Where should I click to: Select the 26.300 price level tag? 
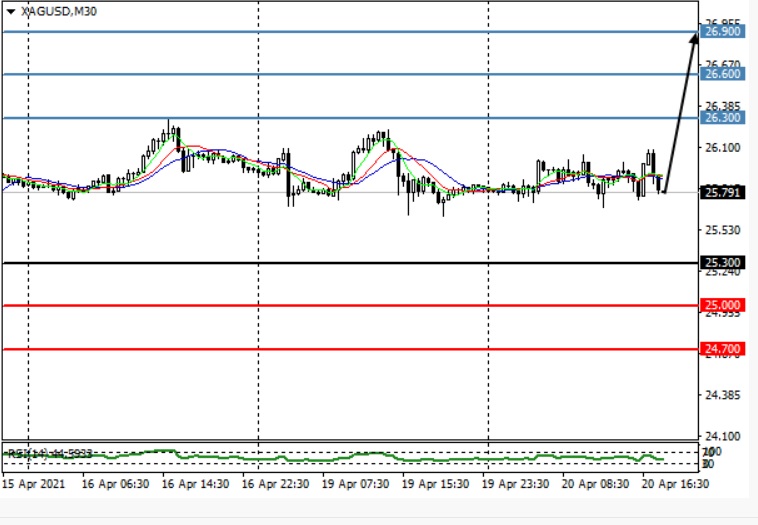(x=722, y=118)
